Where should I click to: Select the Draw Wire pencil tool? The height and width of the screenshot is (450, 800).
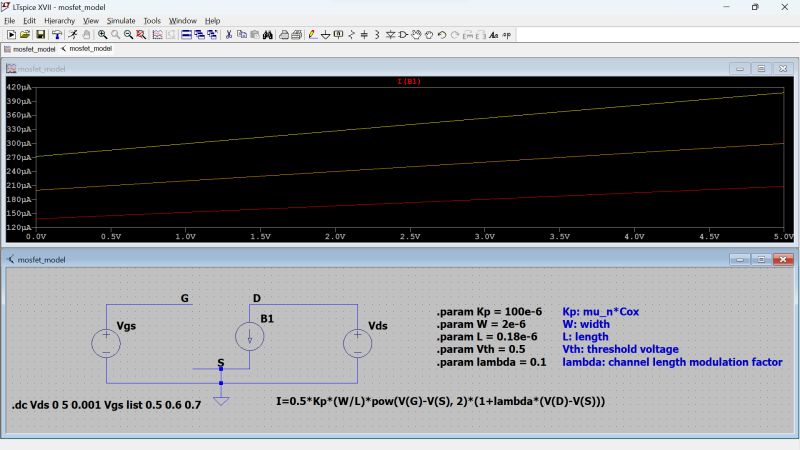click(312, 35)
